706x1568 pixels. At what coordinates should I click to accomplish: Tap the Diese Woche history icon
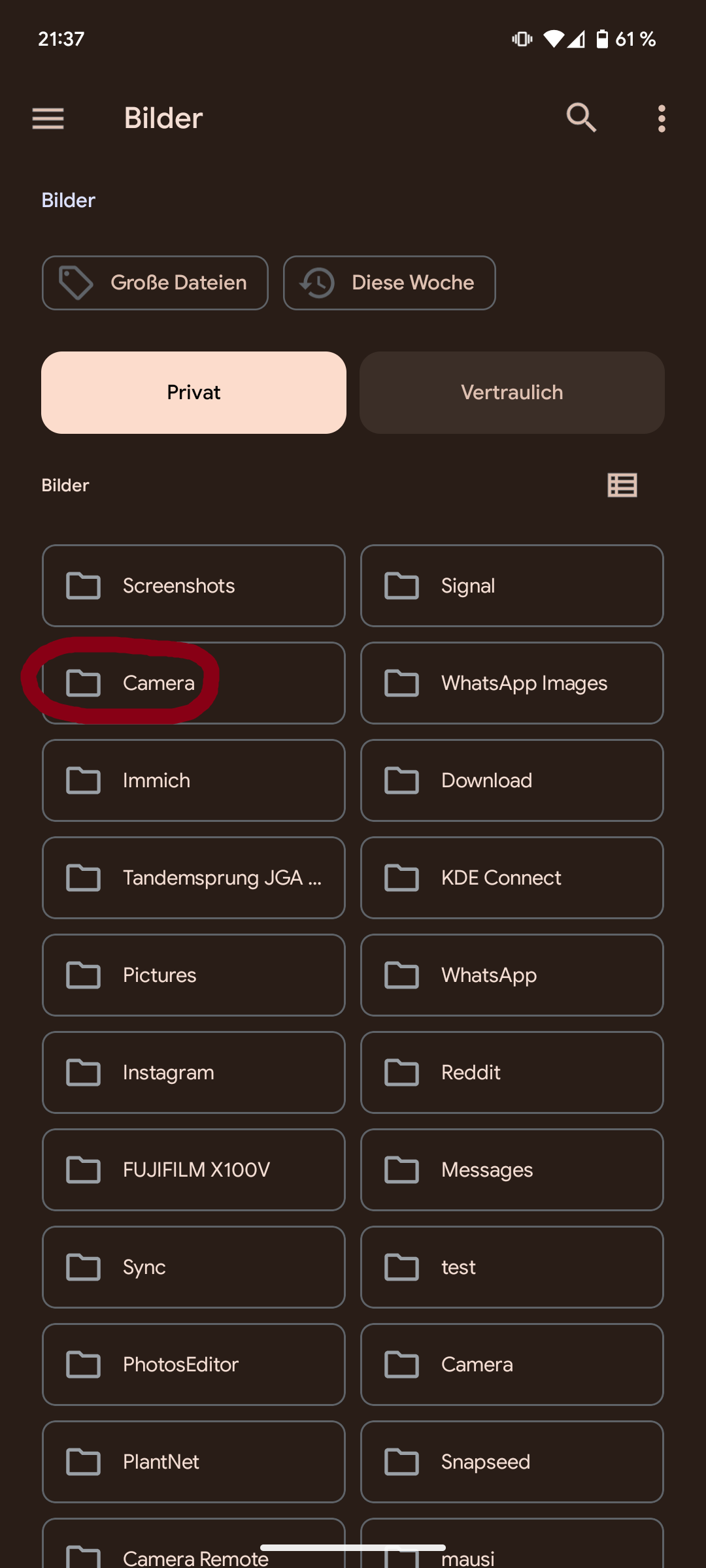[x=317, y=283]
